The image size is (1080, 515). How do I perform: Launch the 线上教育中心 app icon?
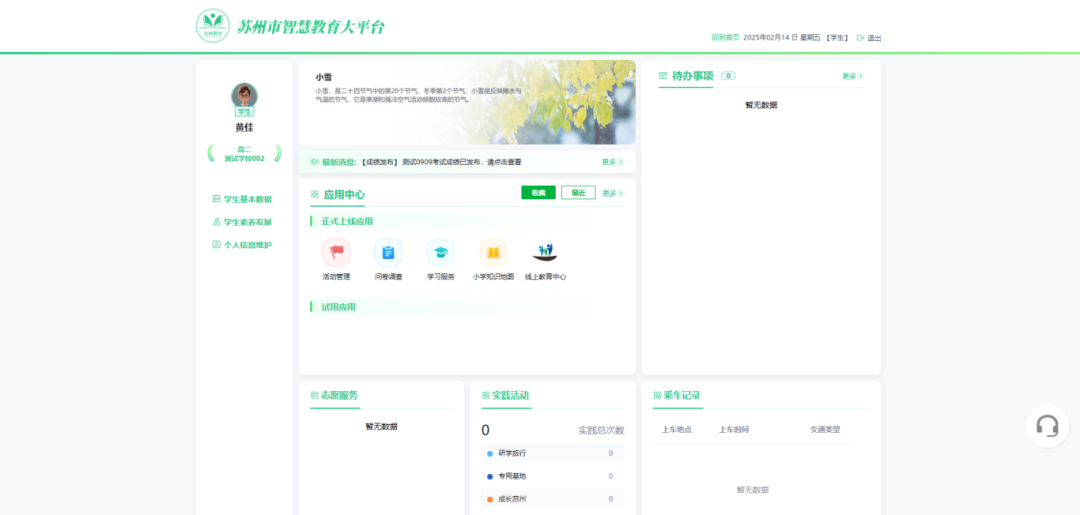point(545,253)
